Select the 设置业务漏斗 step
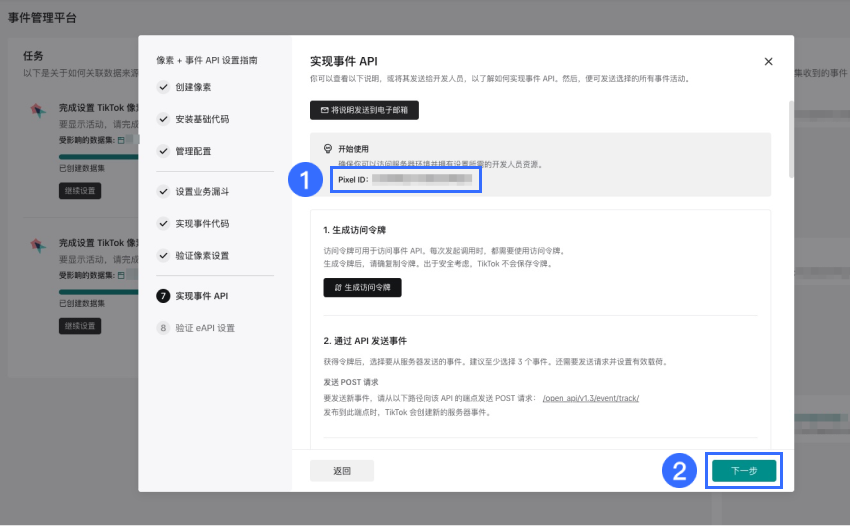 point(202,191)
